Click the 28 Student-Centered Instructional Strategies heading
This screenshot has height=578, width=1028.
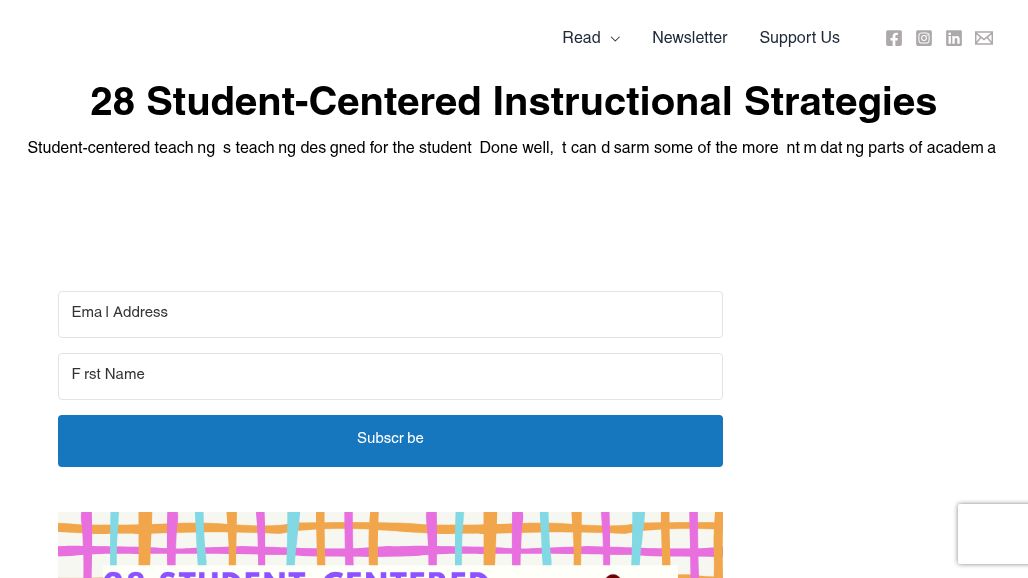click(x=513, y=102)
